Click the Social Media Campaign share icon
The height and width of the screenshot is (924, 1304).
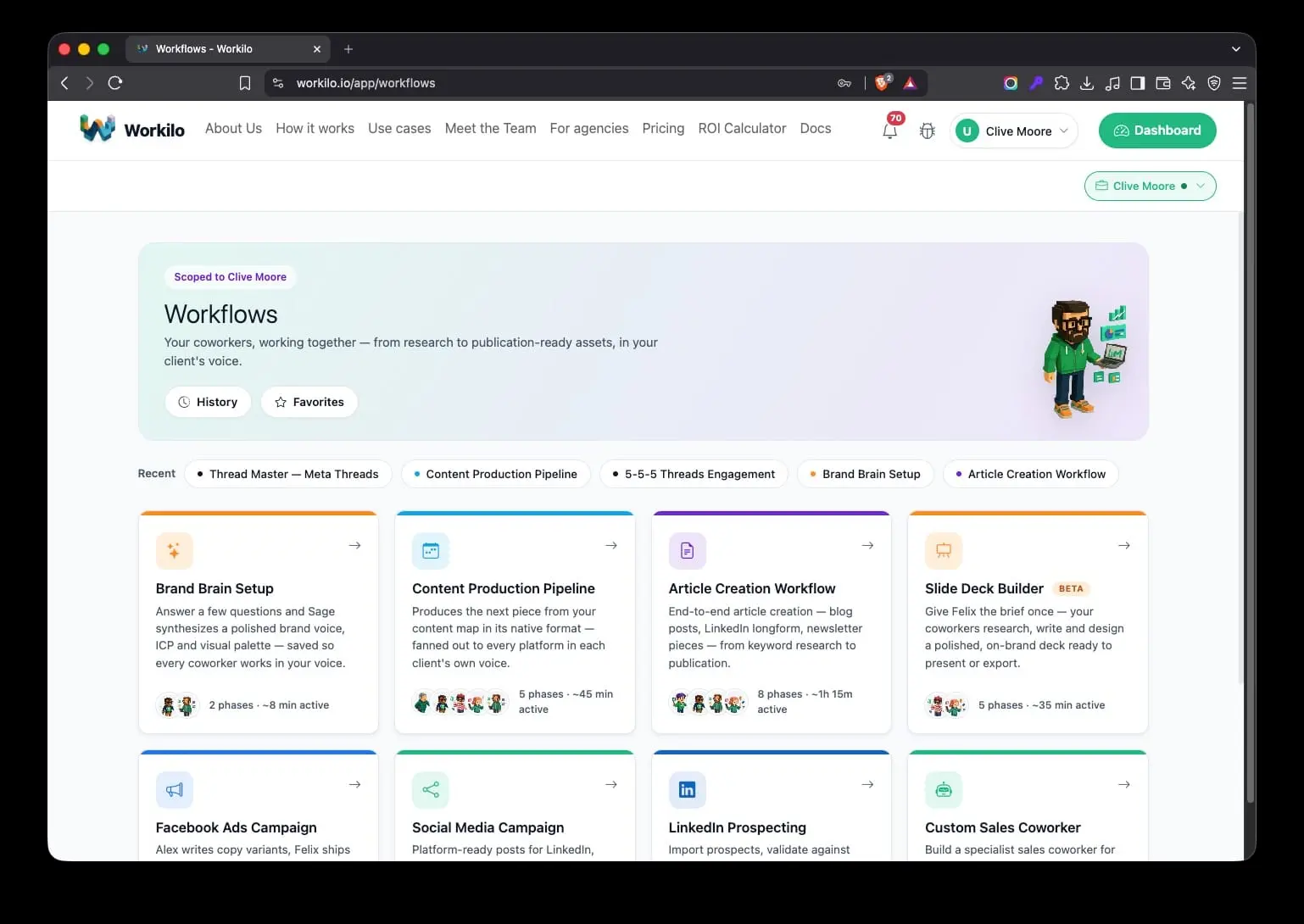pyautogui.click(x=431, y=790)
